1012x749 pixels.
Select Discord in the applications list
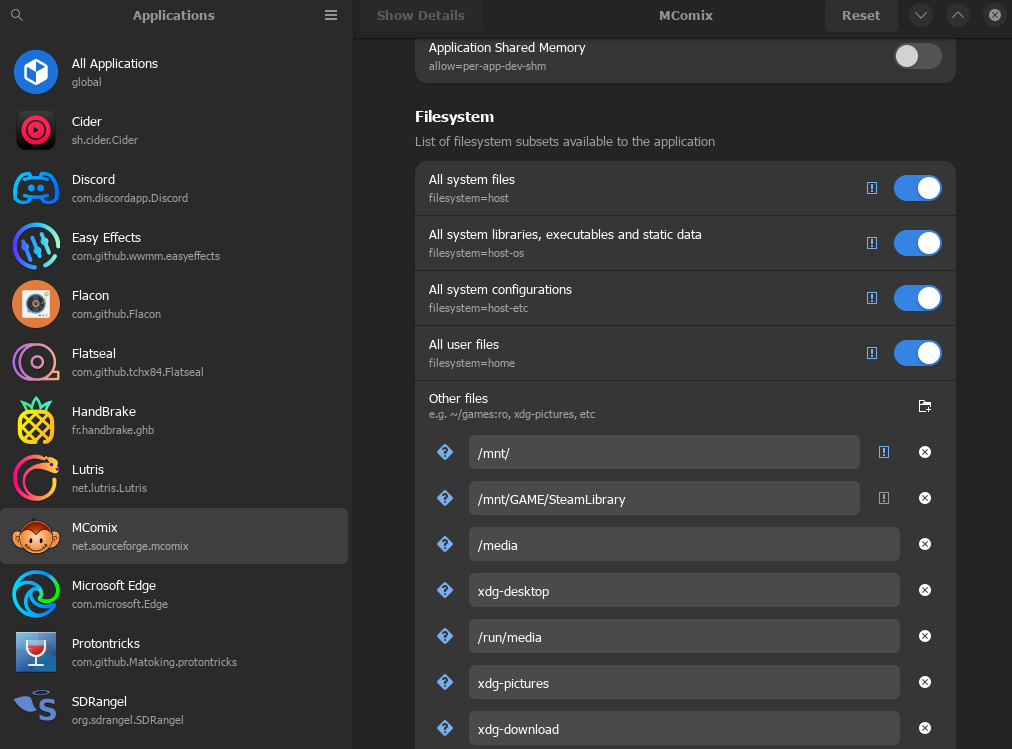point(175,188)
